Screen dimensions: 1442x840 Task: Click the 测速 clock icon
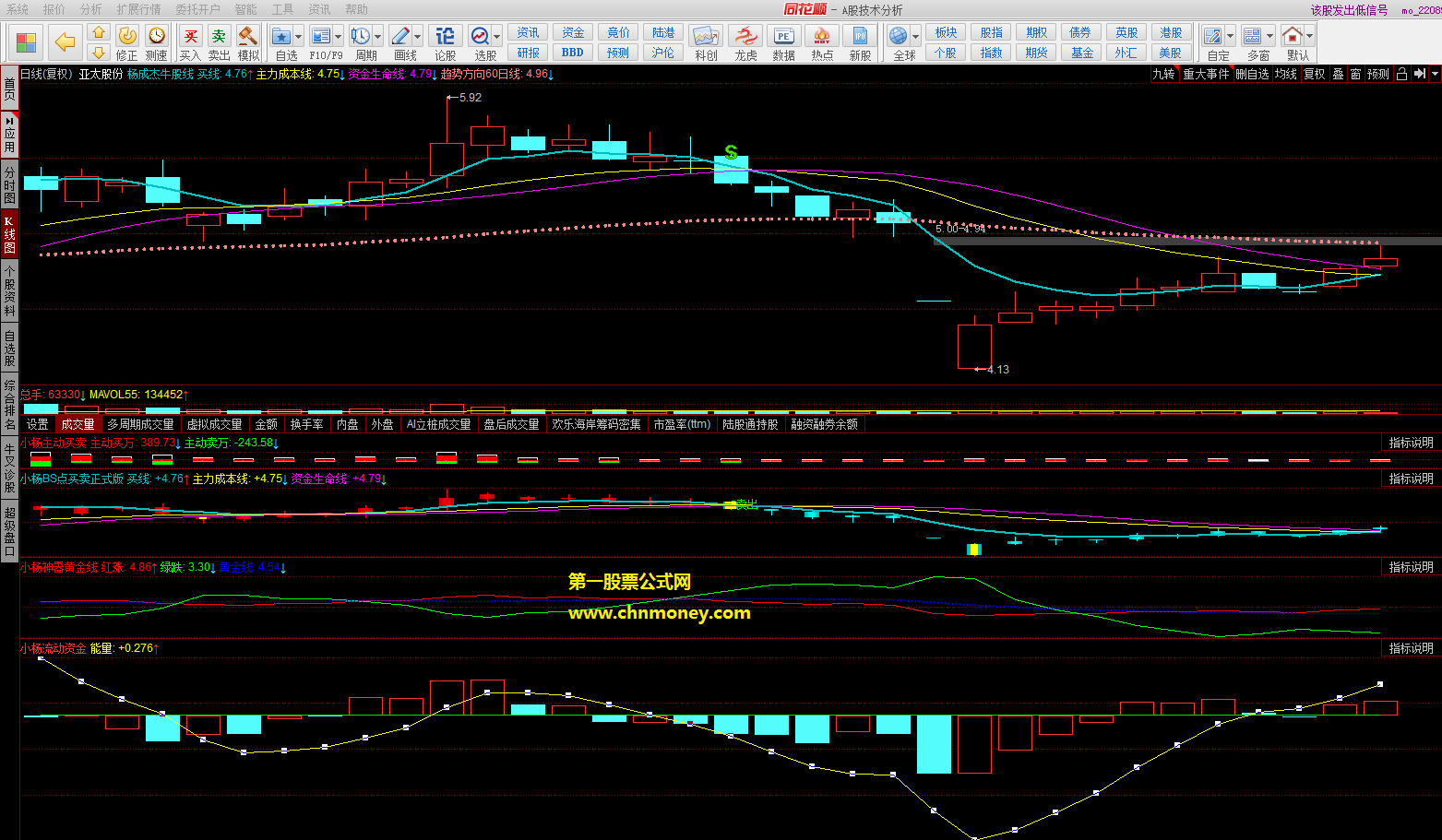[157, 35]
